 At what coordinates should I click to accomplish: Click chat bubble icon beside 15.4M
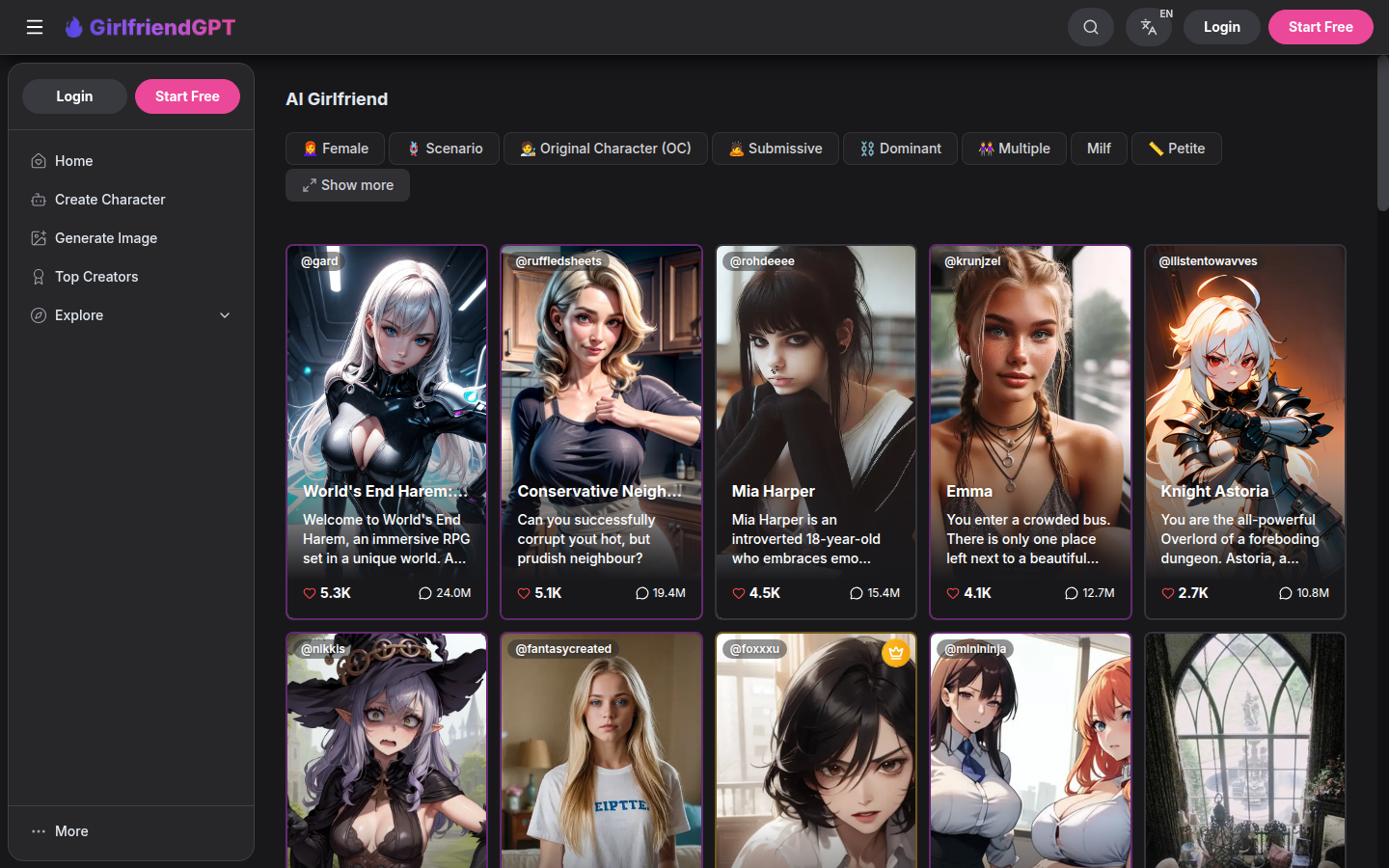857,593
